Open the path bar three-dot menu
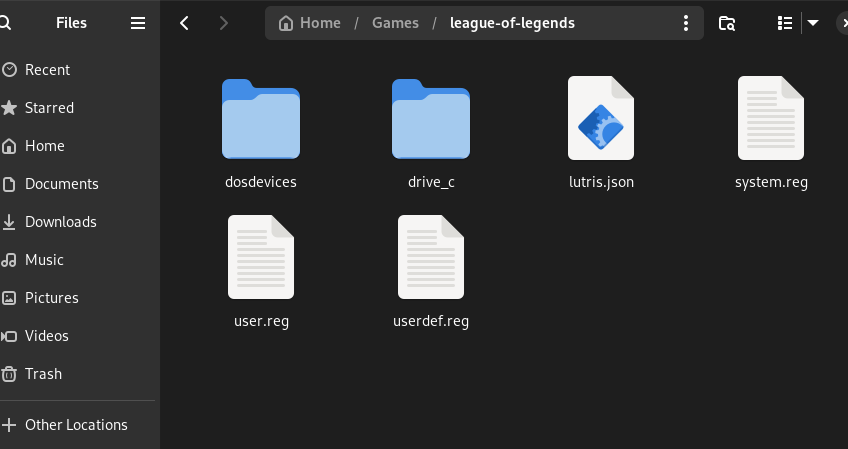The image size is (848, 449). tap(685, 23)
